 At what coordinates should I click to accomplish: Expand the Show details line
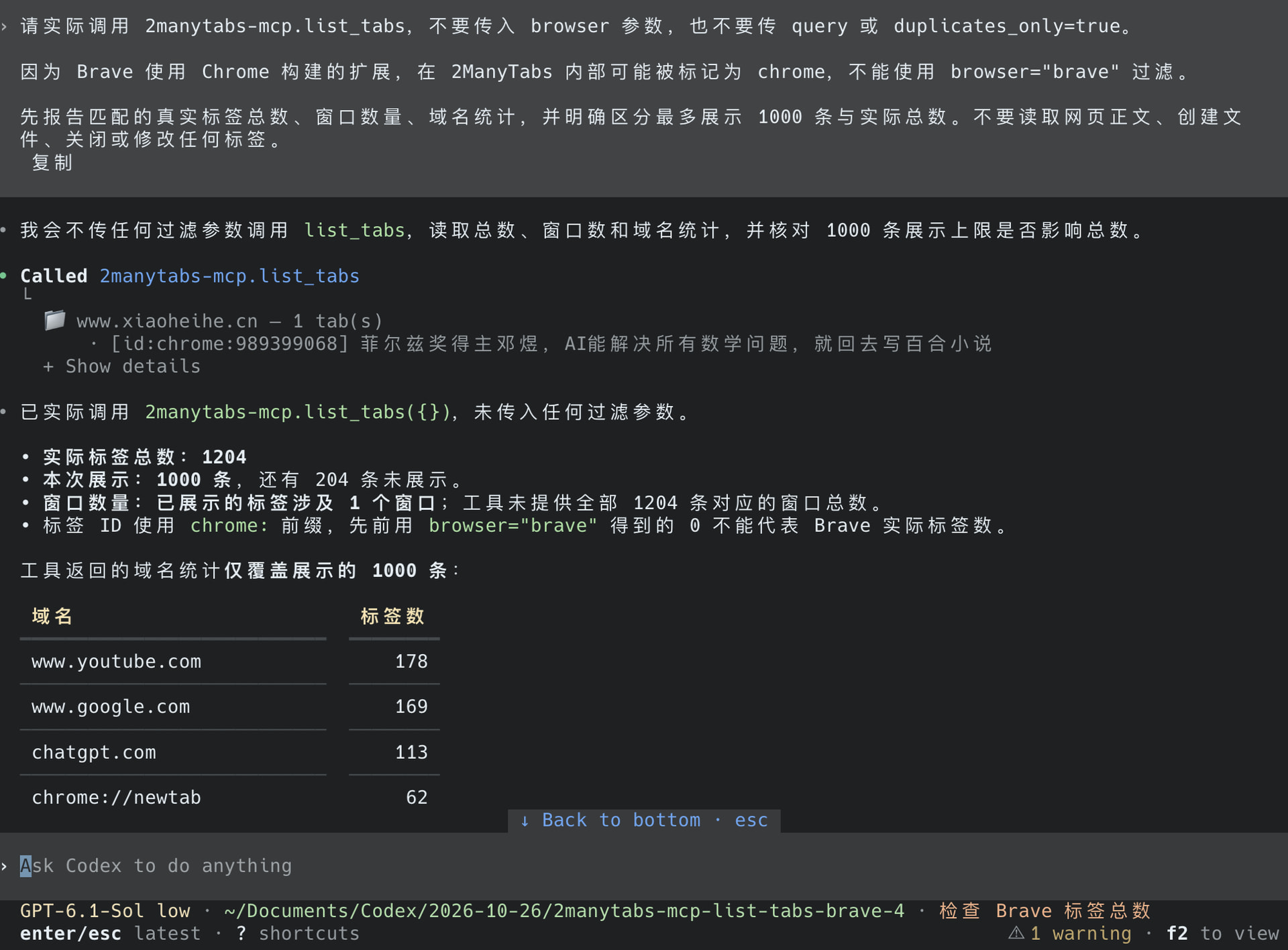[121, 366]
